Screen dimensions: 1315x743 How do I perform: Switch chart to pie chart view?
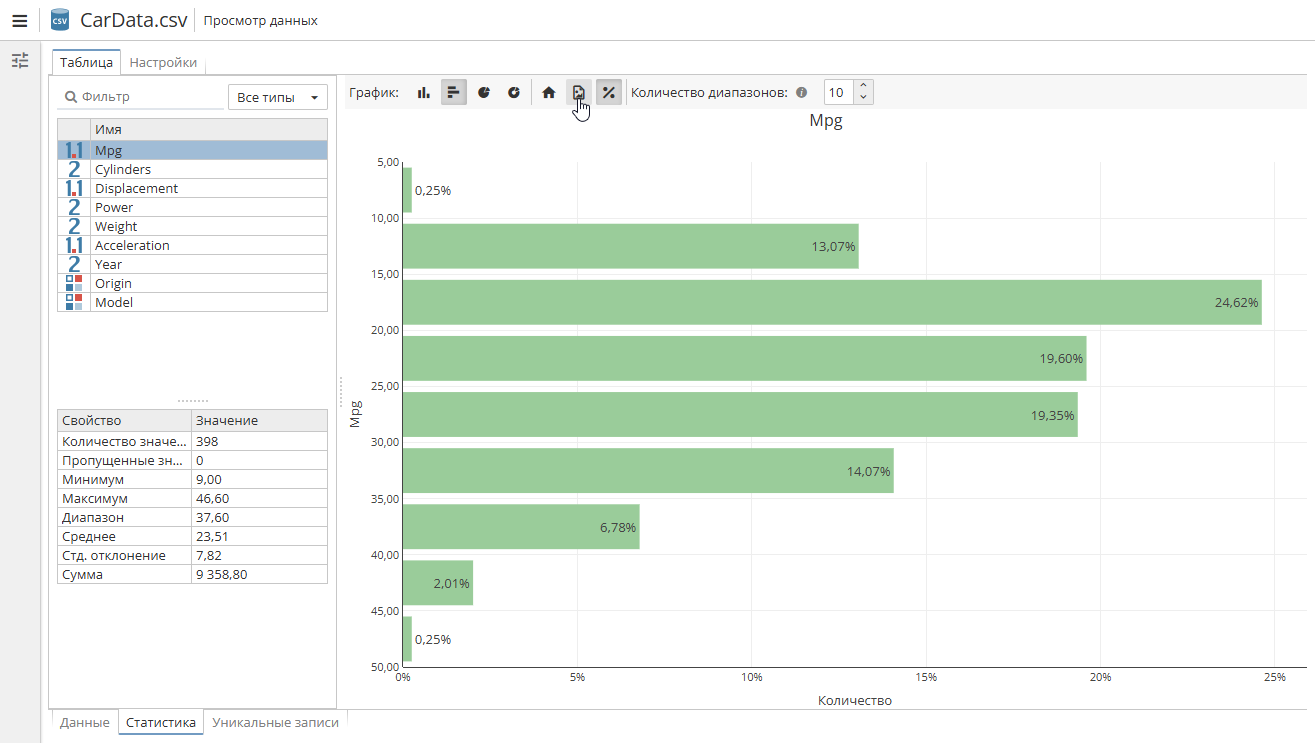coord(484,92)
